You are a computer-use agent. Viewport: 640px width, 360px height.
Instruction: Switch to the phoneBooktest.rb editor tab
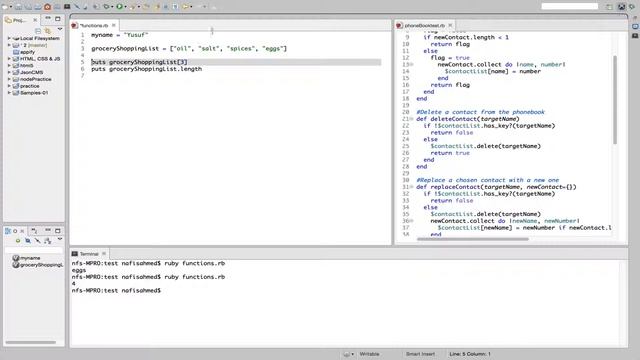click(x=424, y=25)
